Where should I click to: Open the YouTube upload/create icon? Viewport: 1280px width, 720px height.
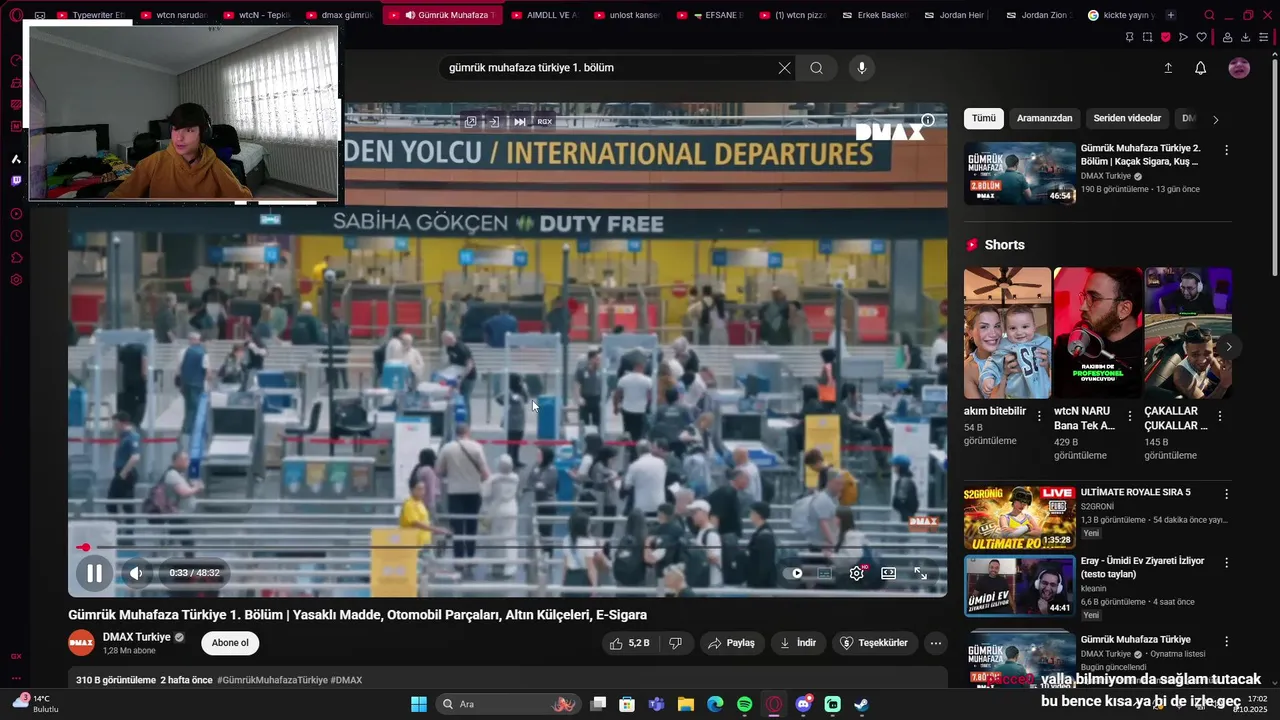point(1168,68)
